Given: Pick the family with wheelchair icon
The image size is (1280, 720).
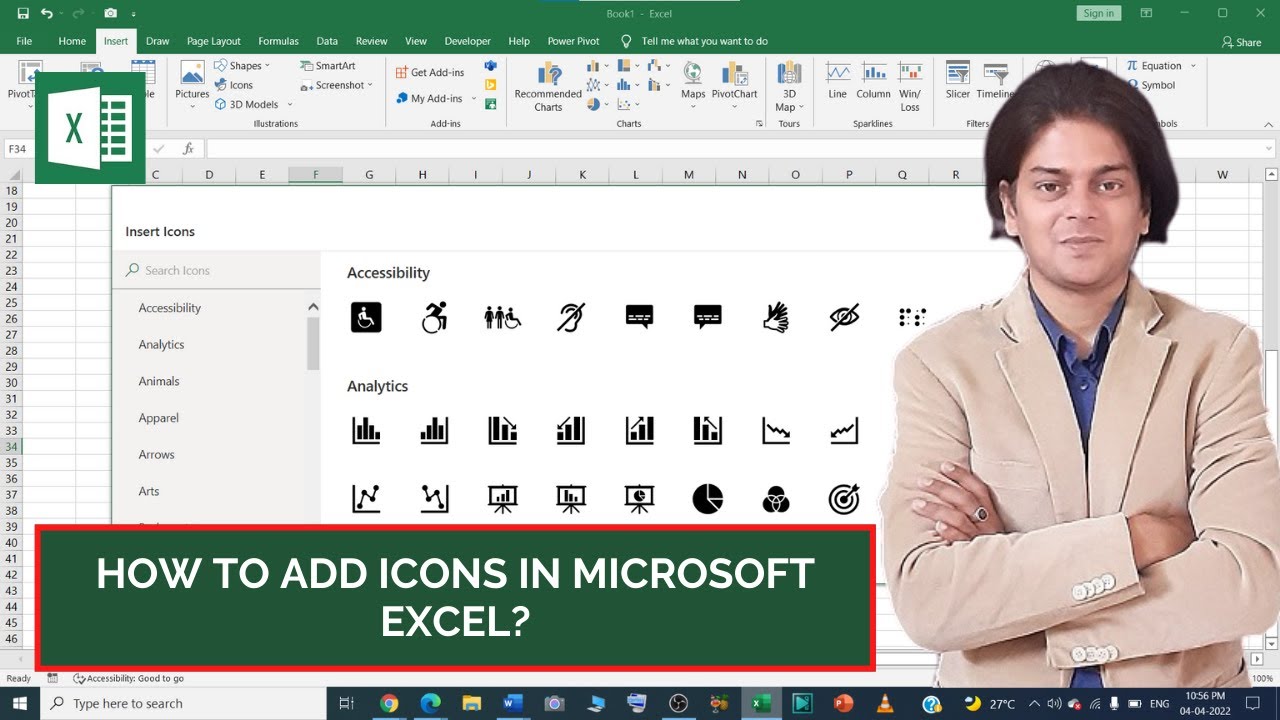Looking at the screenshot, I should [502, 317].
